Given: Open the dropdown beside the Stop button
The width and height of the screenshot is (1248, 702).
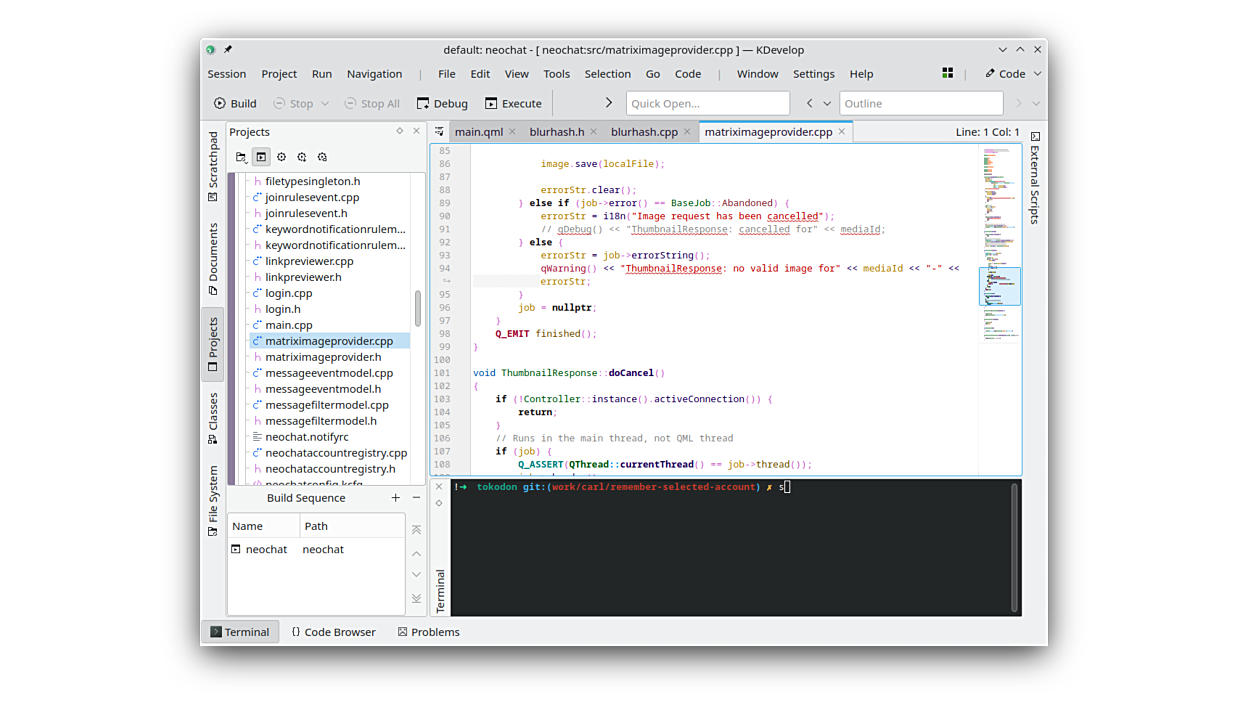Looking at the screenshot, I should (x=325, y=103).
